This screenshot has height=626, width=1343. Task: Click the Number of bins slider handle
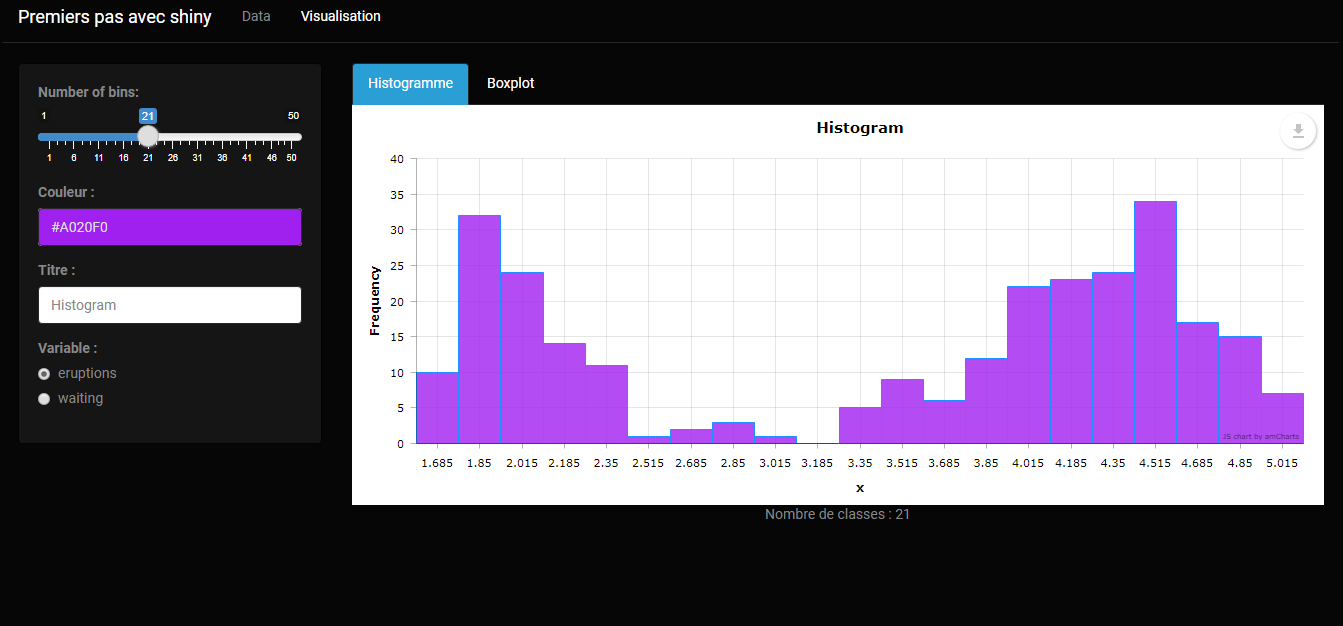click(147, 136)
